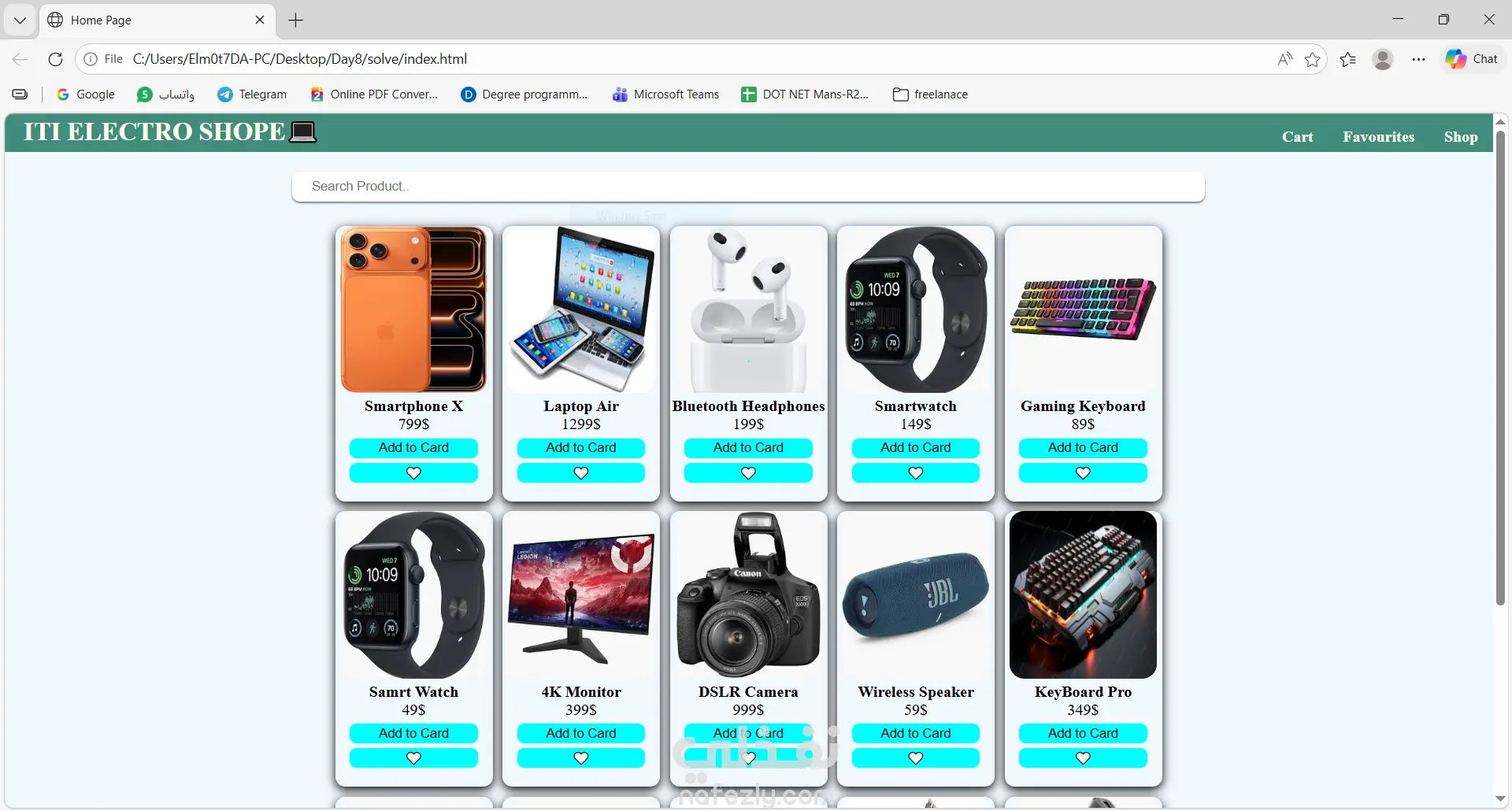
Task: Add this page to favorites star
Action: point(1312,59)
